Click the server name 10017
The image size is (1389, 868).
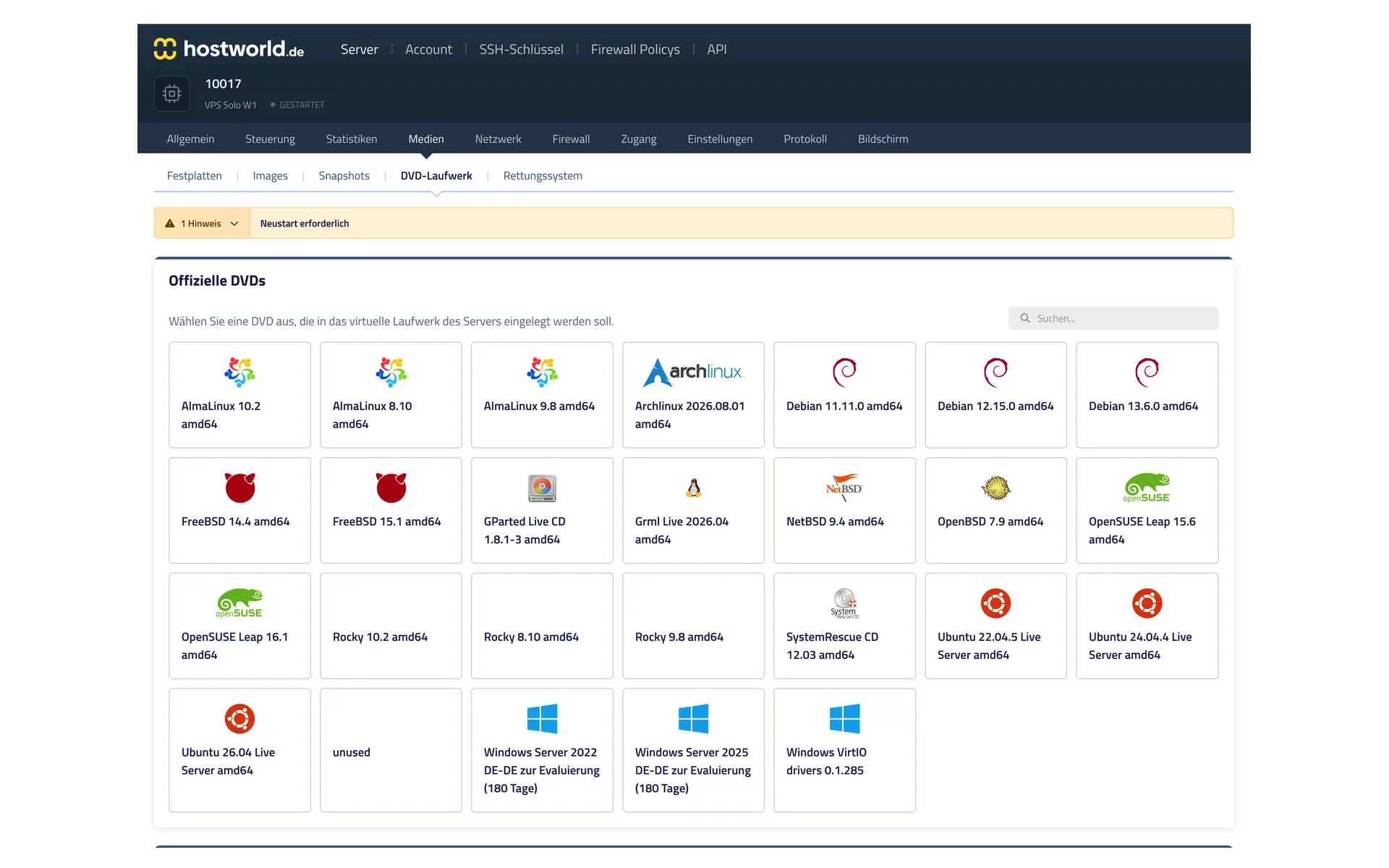click(223, 84)
